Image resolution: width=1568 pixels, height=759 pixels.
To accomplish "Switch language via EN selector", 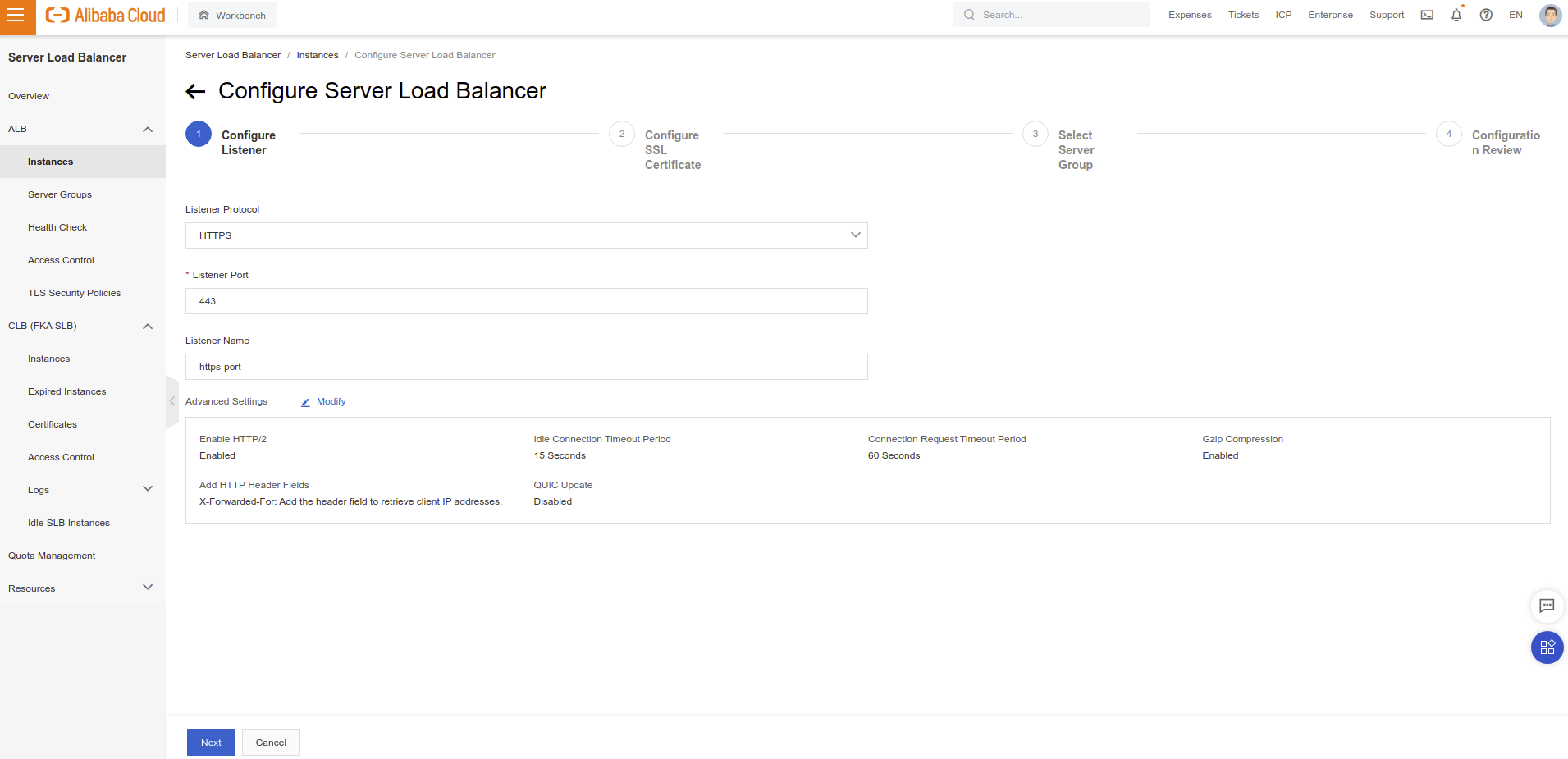I will (x=1515, y=15).
